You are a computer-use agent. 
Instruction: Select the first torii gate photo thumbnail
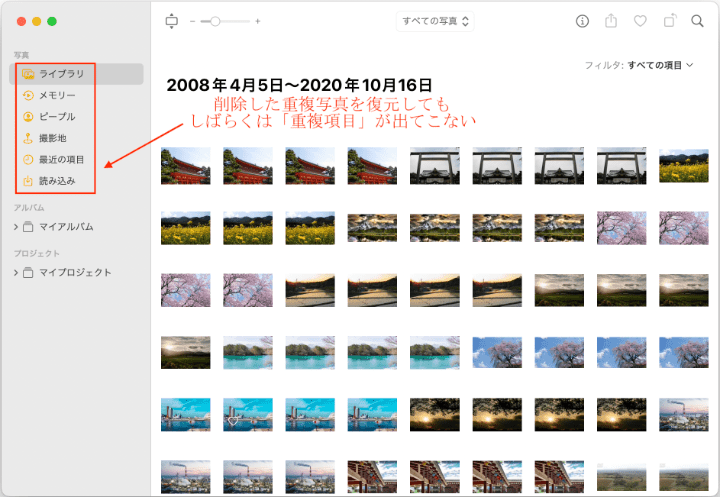pyautogui.click(x=435, y=166)
